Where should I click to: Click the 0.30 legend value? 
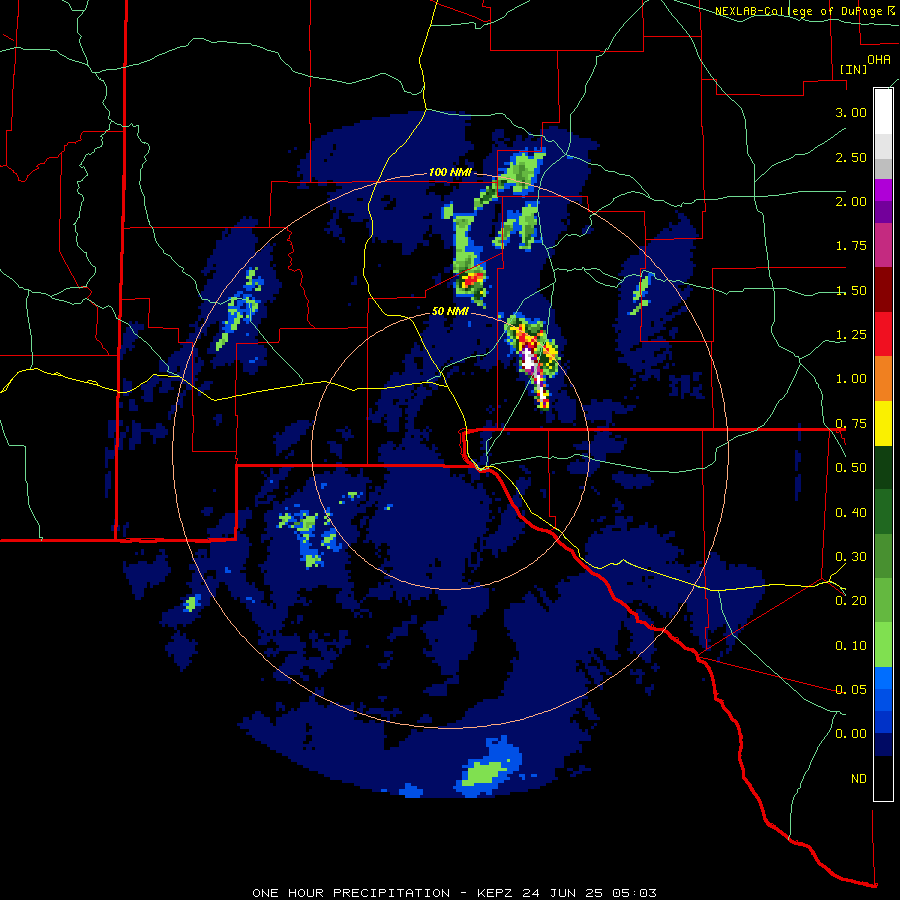851,557
